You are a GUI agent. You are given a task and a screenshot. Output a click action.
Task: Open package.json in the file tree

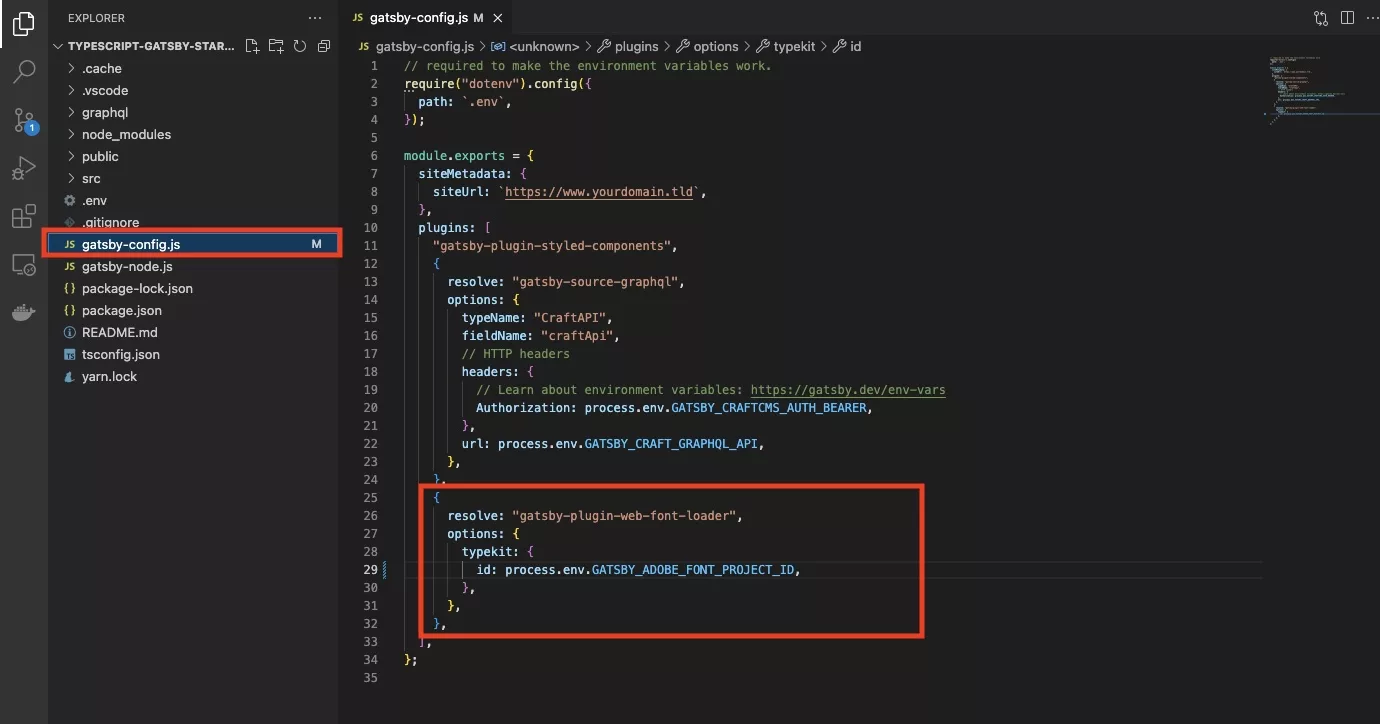pos(121,310)
